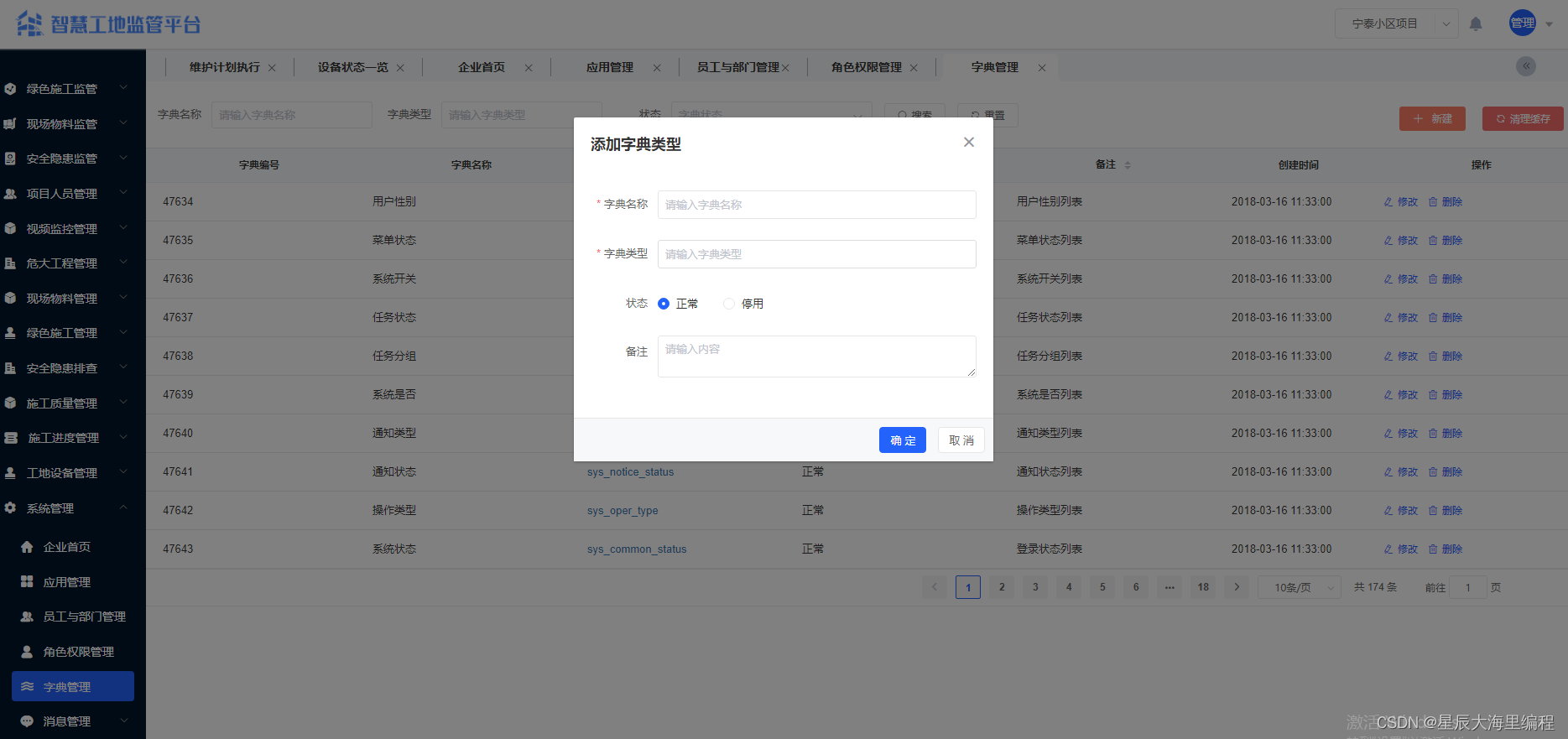Switch to the 设备状态一览 tab

coord(353,67)
